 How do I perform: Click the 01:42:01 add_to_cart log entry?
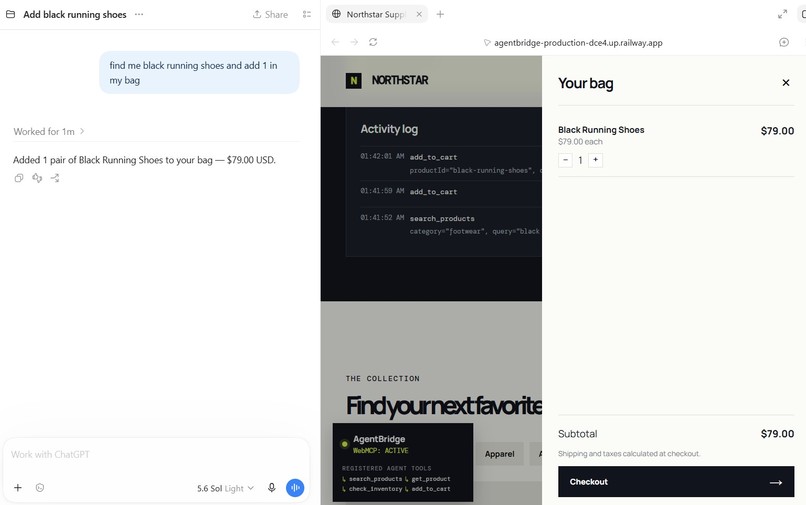(x=451, y=163)
